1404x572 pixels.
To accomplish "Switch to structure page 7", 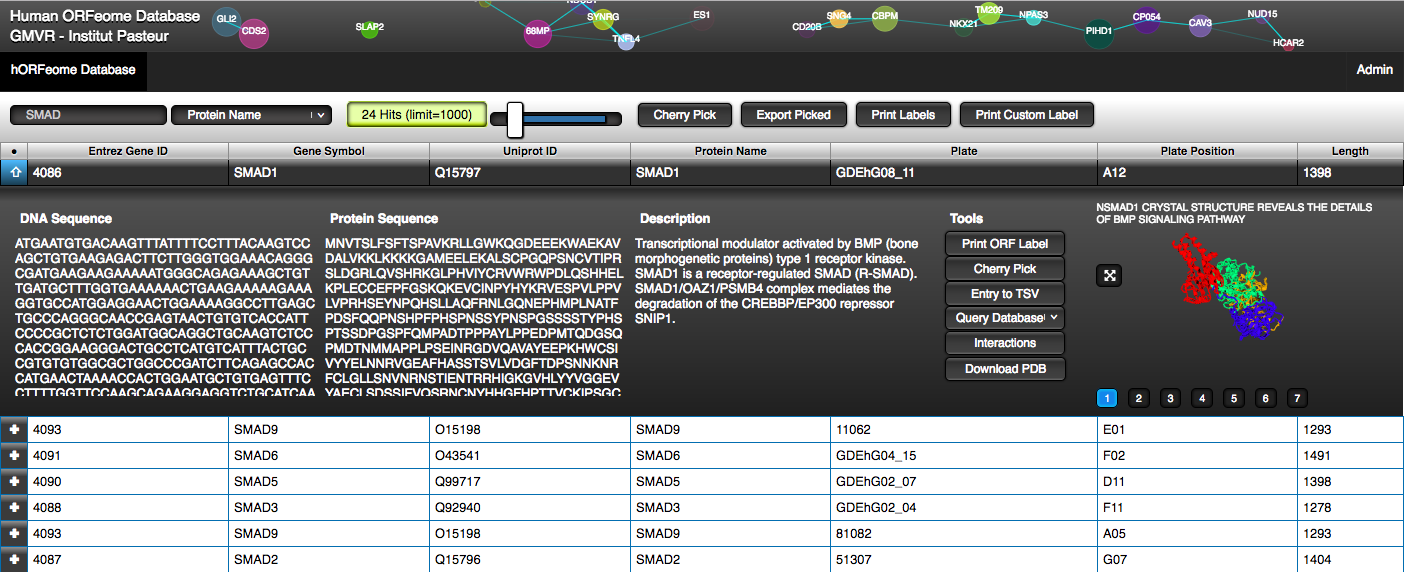I will 1297,398.
